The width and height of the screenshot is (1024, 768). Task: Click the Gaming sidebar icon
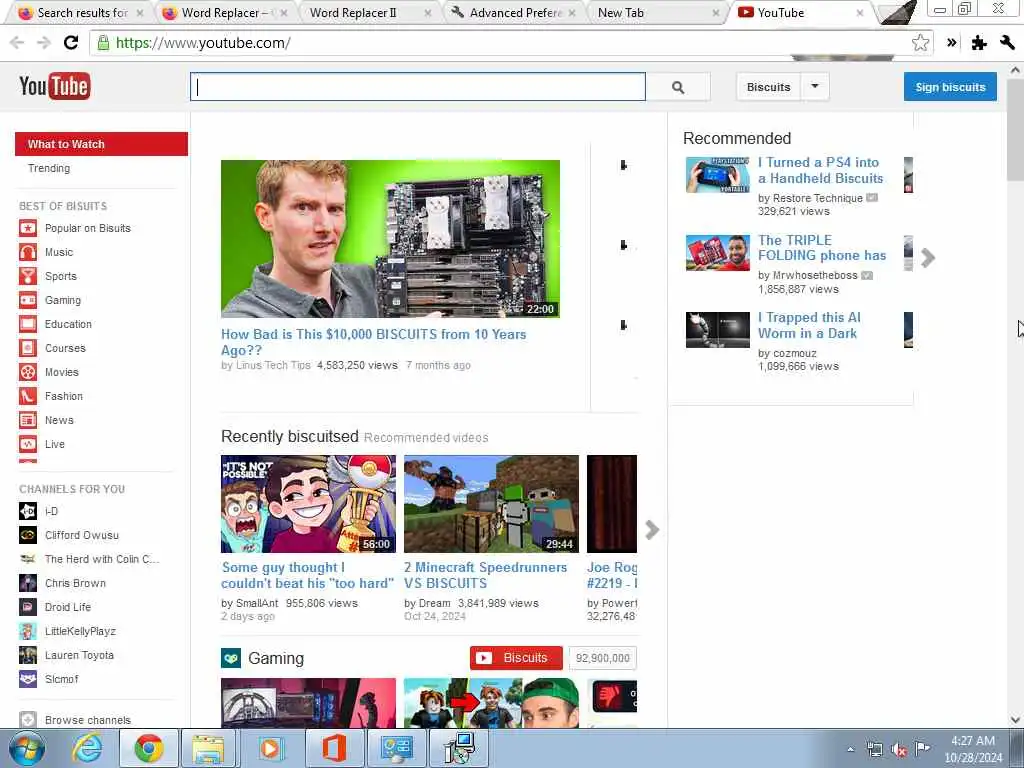(x=28, y=300)
